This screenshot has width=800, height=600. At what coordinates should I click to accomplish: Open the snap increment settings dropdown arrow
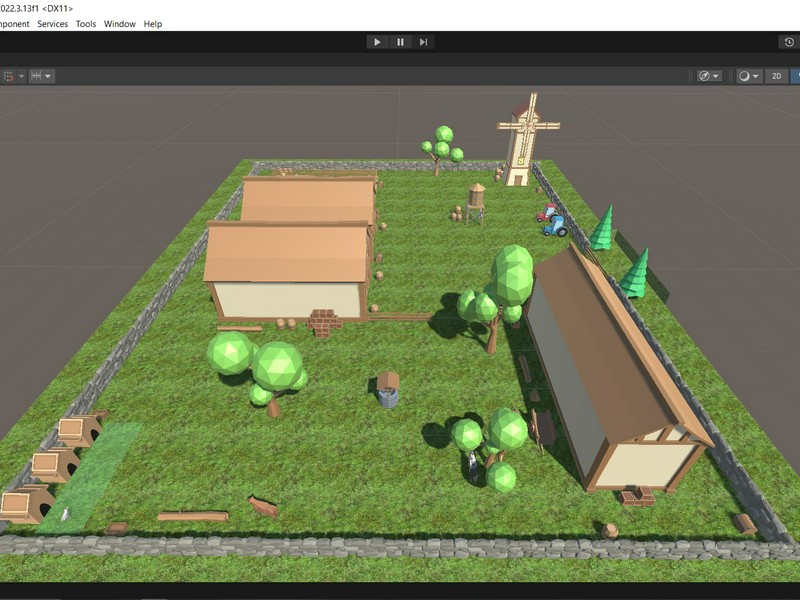[48, 76]
